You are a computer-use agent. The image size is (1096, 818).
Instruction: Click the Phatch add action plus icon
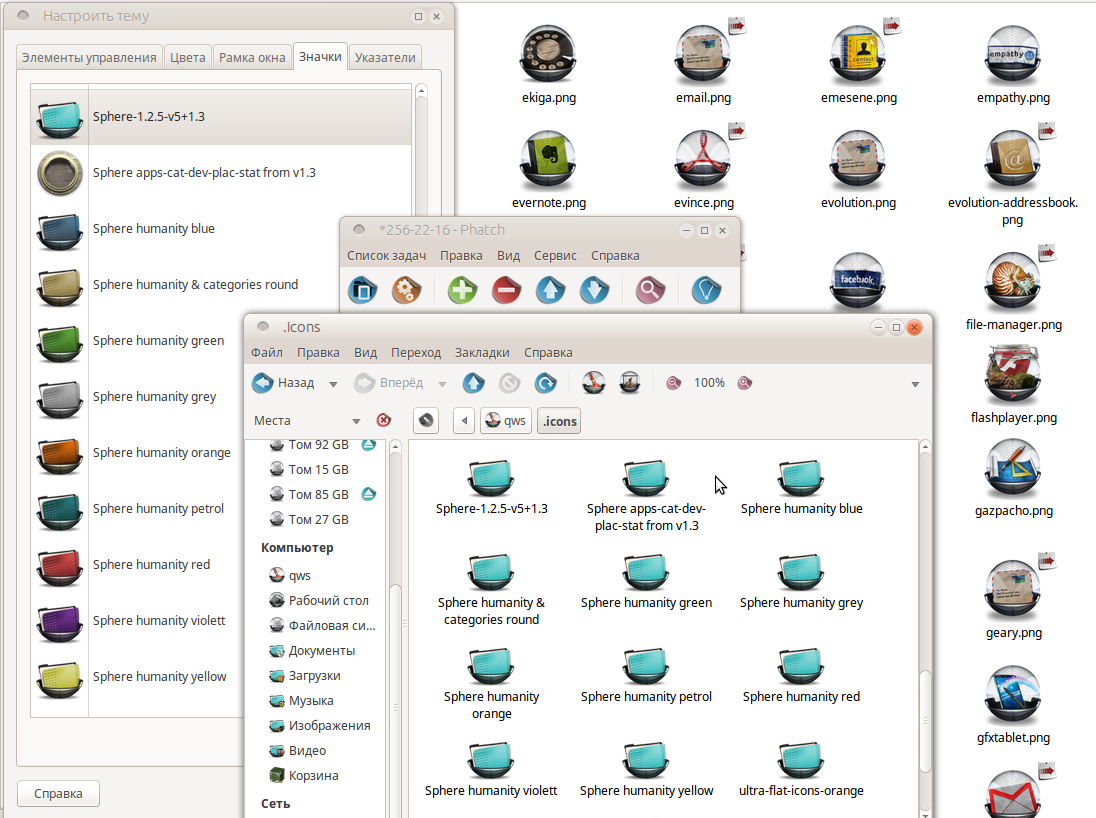[462, 289]
